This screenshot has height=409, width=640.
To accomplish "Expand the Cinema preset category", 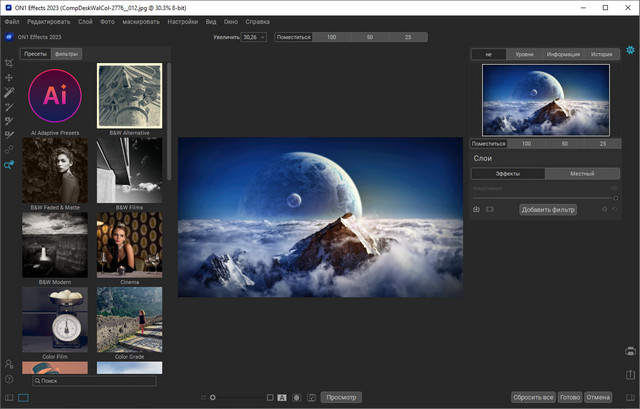I will [x=129, y=244].
